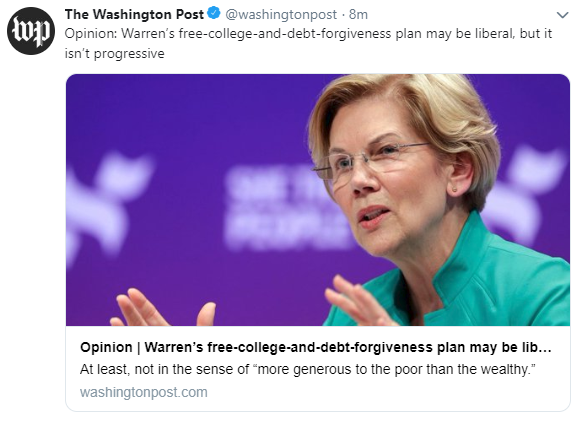The height and width of the screenshot is (426, 580).
Task: Click the blurred white text on purple backdrop
Action: [287, 207]
